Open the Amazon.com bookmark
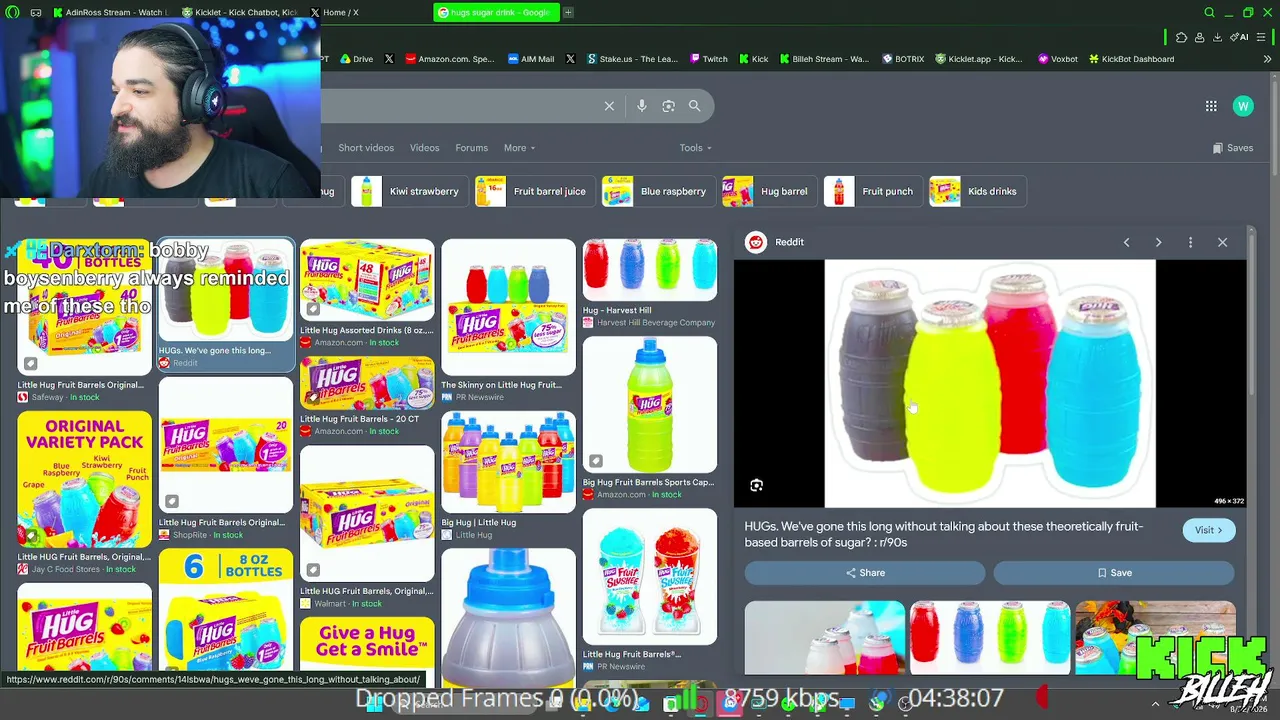The height and width of the screenshot is (720, 1280). coord(450,59)
